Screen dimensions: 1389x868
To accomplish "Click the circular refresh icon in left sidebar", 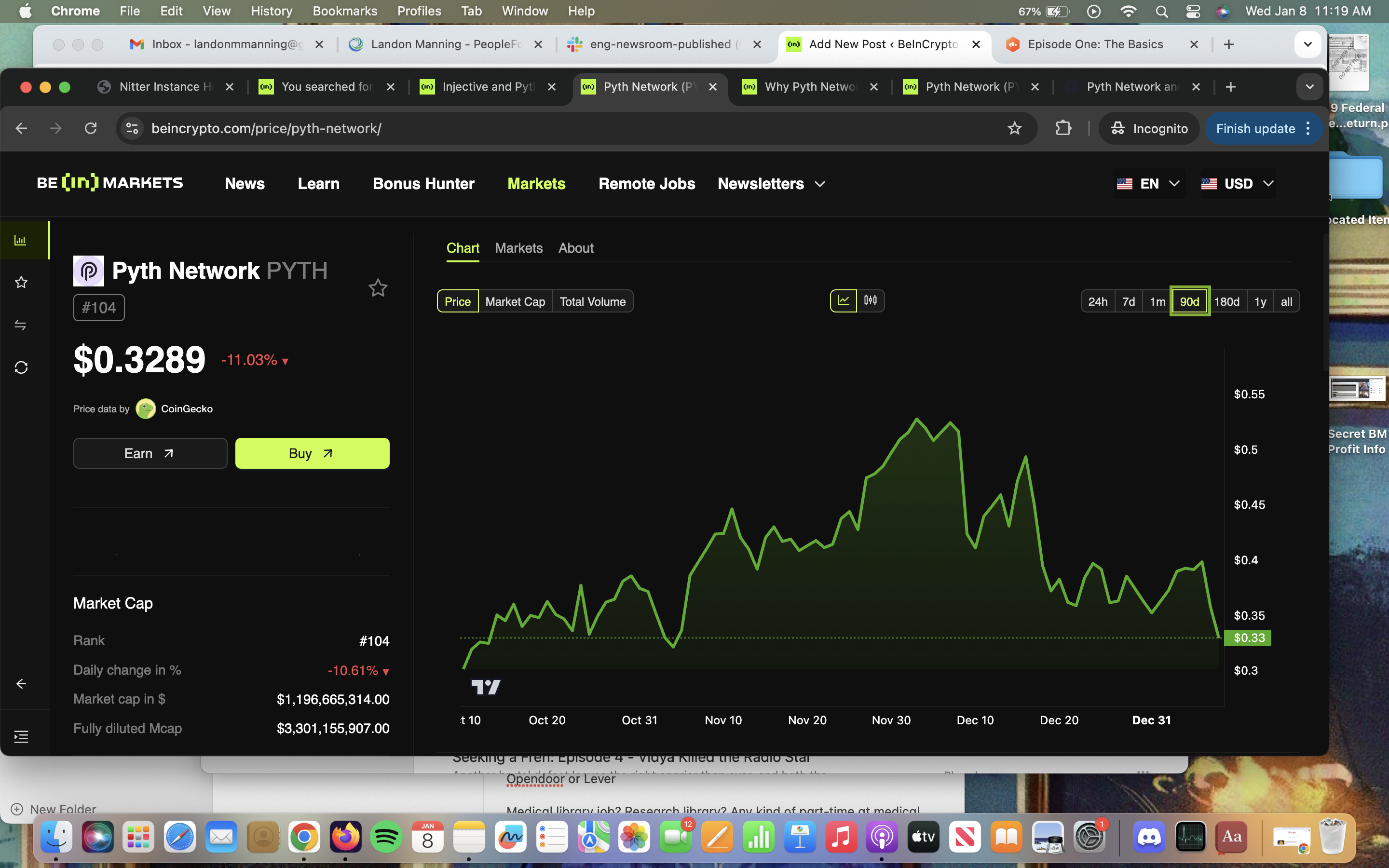I will pos(21,367).
